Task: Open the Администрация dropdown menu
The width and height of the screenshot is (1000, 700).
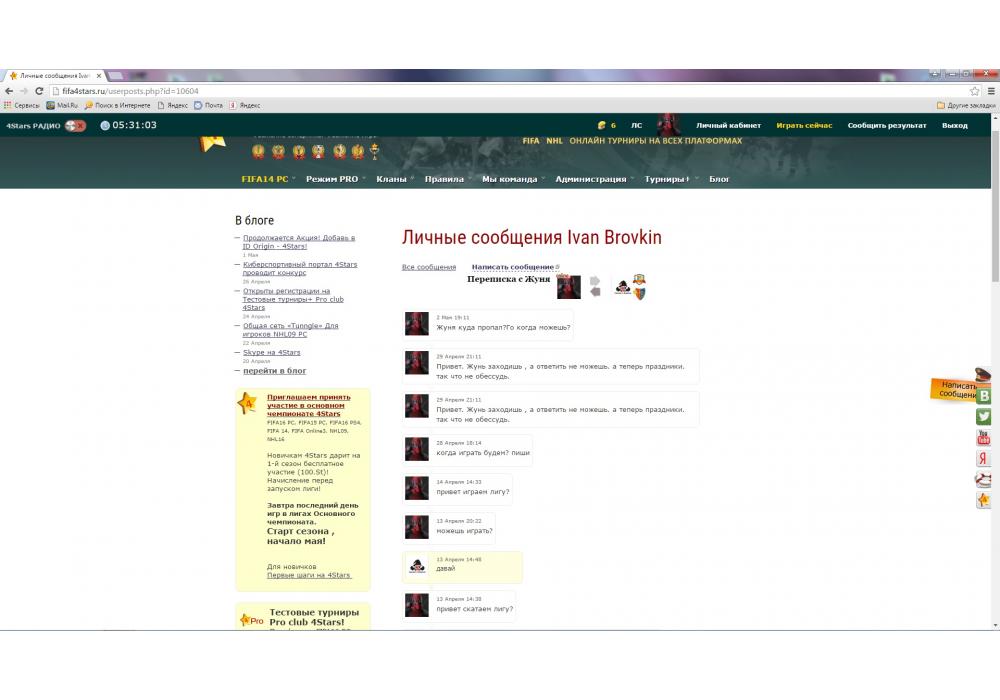Action: pyautogui.click(x=591, y=179)
